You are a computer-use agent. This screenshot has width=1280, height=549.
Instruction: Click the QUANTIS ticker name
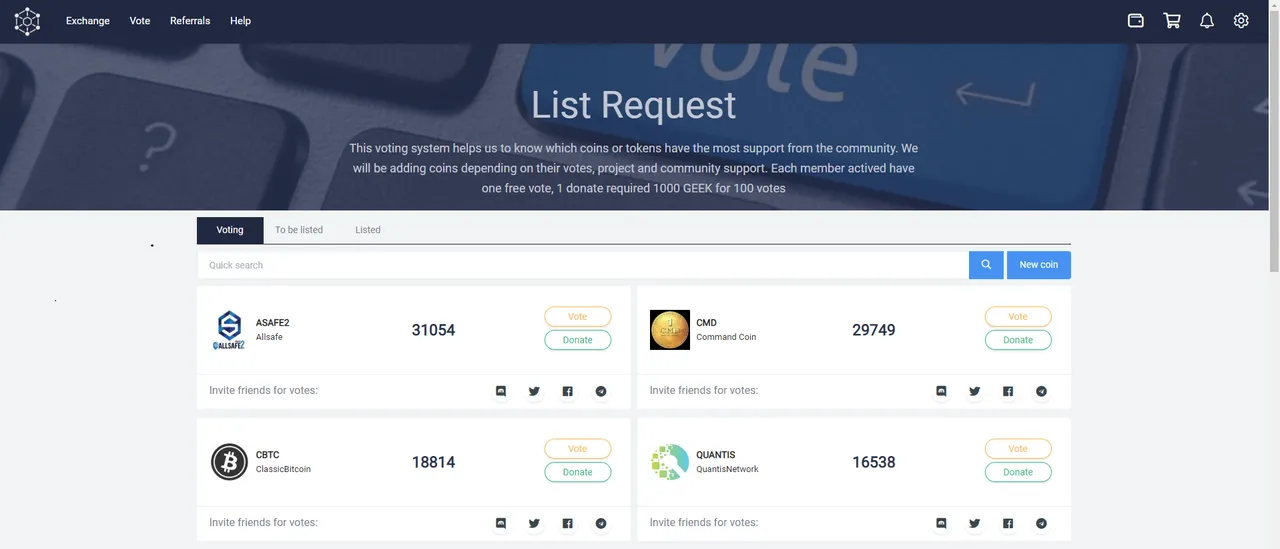pos(716,455)
